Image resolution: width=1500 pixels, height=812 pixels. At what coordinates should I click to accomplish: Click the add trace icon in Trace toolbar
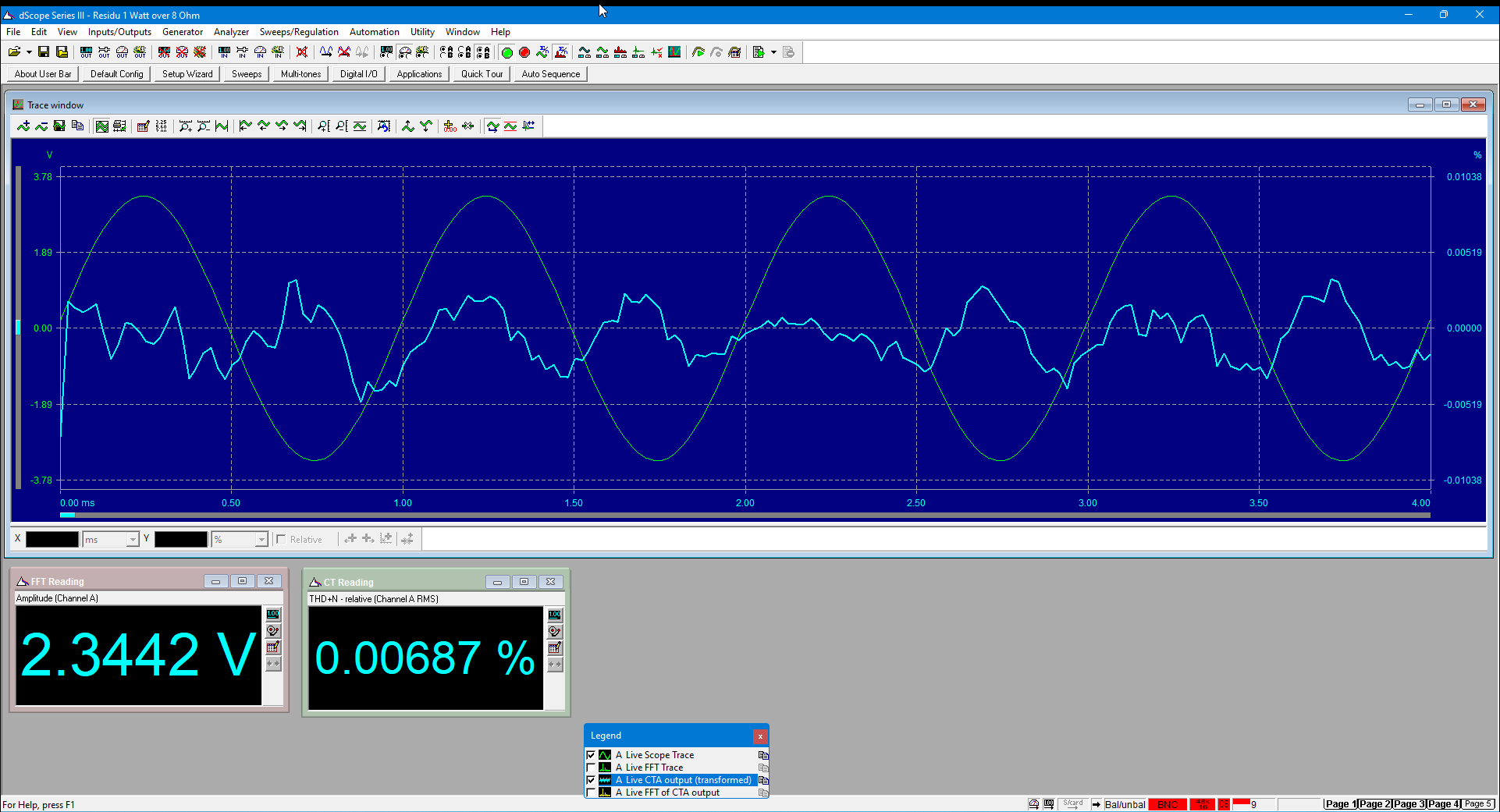pos(23,126)
